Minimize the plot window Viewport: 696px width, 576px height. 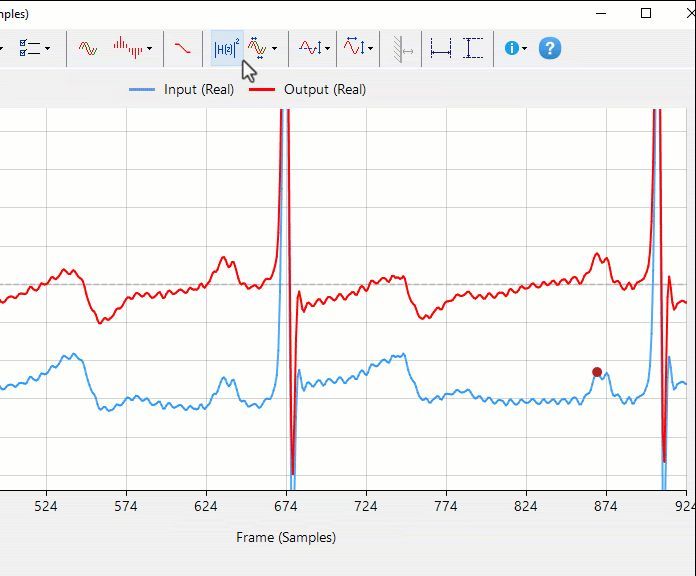[601, 13]
